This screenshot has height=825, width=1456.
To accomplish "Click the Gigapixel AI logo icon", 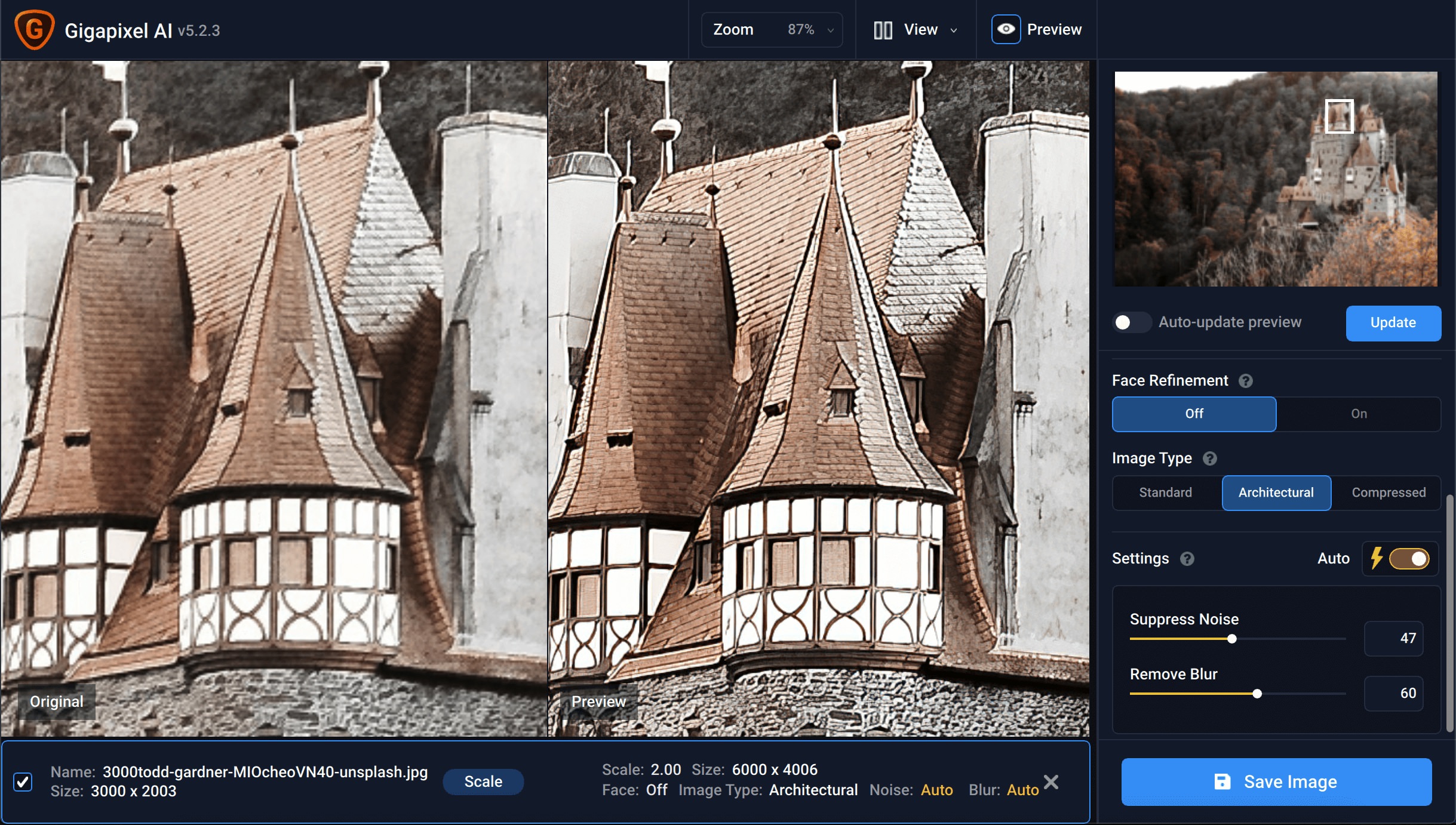I will pyautogui.click(x=34, y=29).
